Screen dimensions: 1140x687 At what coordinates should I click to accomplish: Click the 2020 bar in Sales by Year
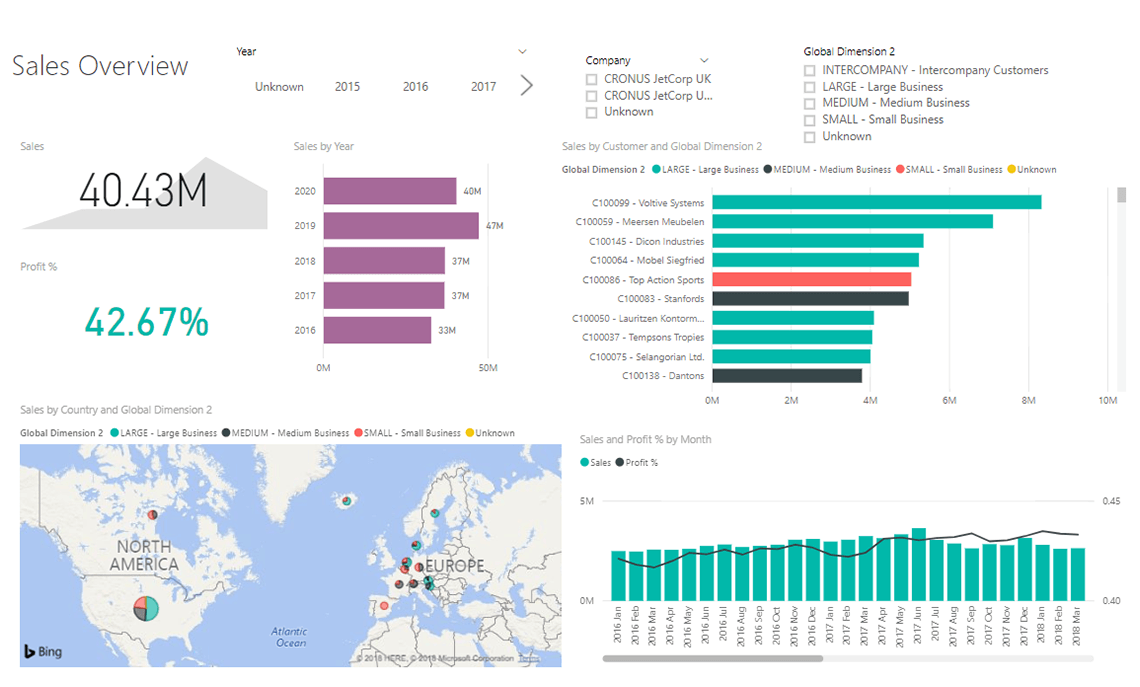[x=390, y=191]
